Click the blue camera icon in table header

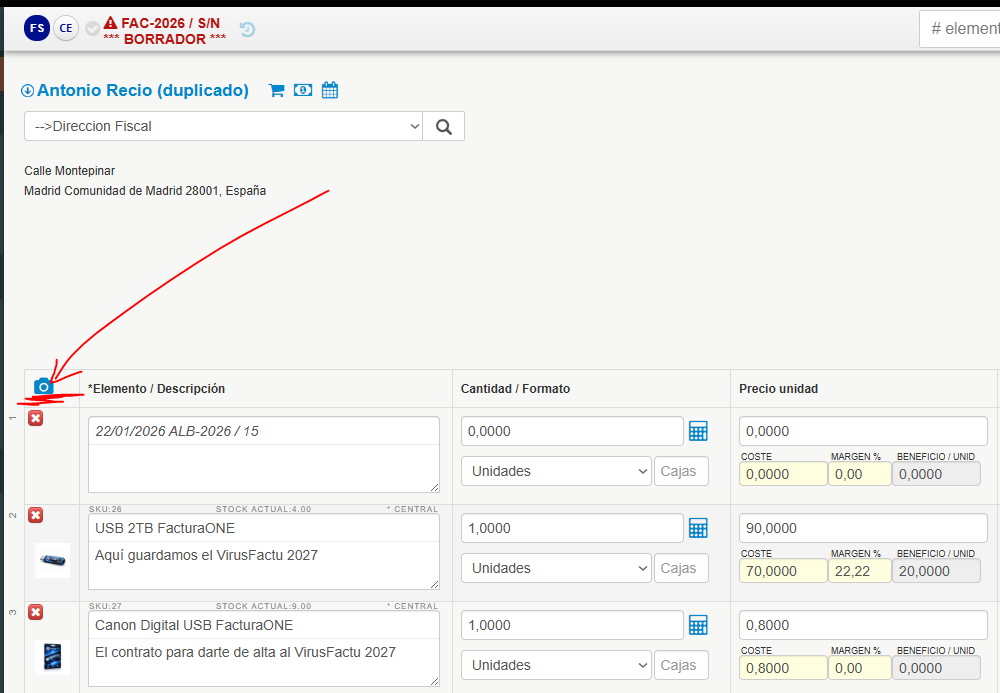pyautogui.click(x=43, y=386)
